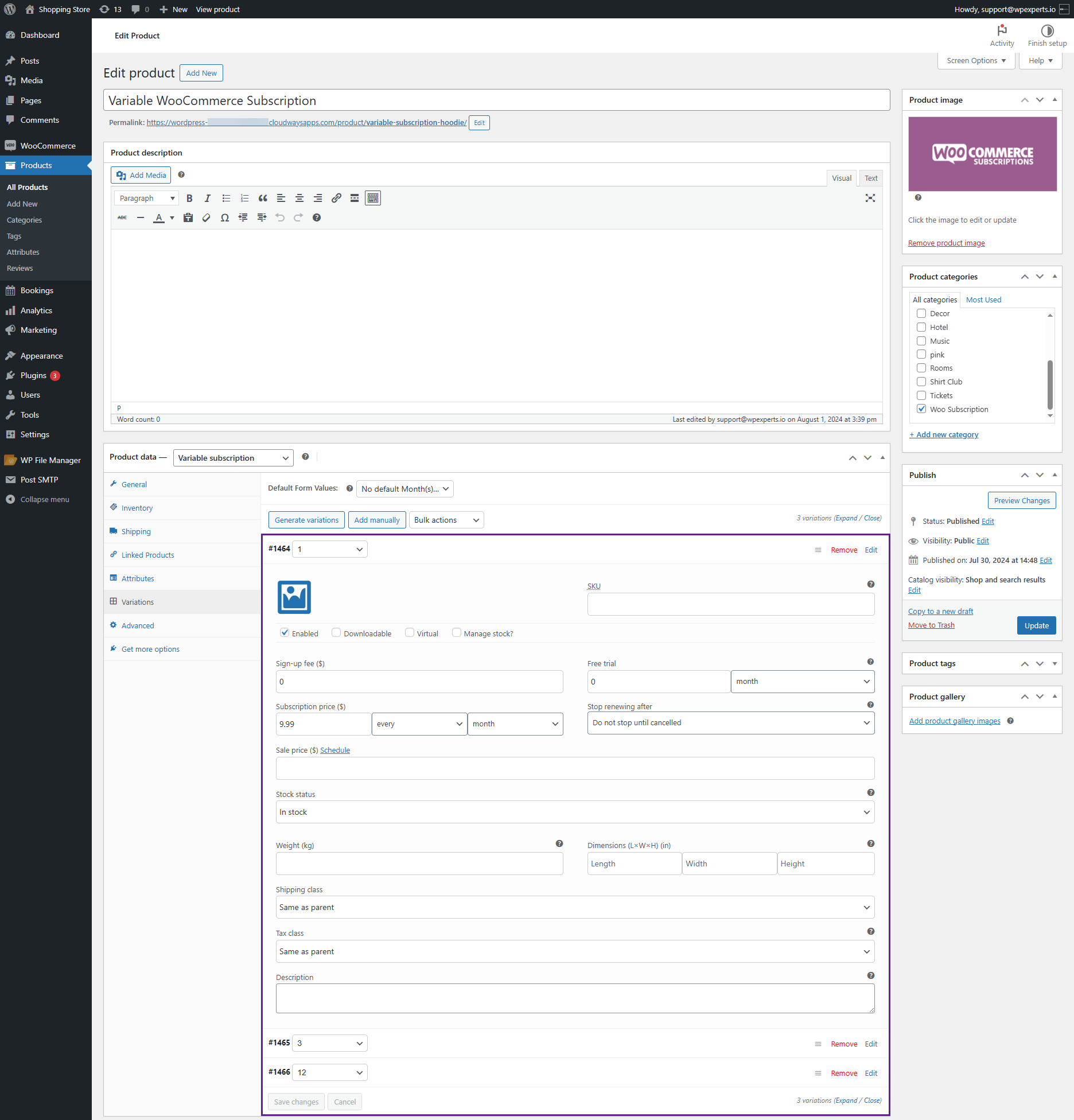Check the Shirt Club category
Viewport: 1074px width, 1120px height.
(921, 382)
